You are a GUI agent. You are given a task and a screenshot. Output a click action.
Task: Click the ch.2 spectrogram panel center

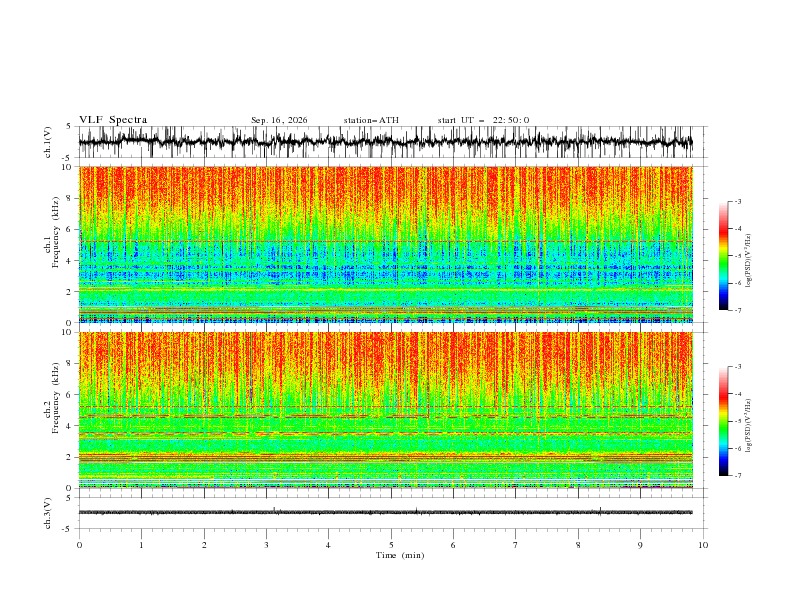point(386,410)
